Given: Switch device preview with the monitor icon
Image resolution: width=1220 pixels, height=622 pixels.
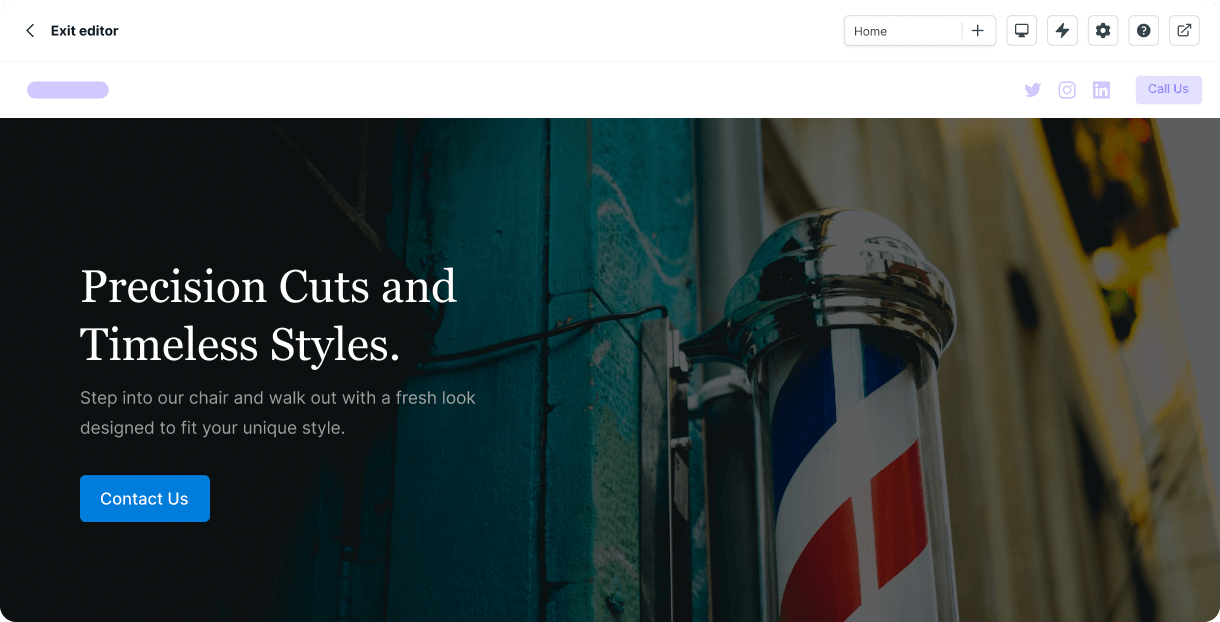Looking at the screenshot, I should tap(1022, 31).
